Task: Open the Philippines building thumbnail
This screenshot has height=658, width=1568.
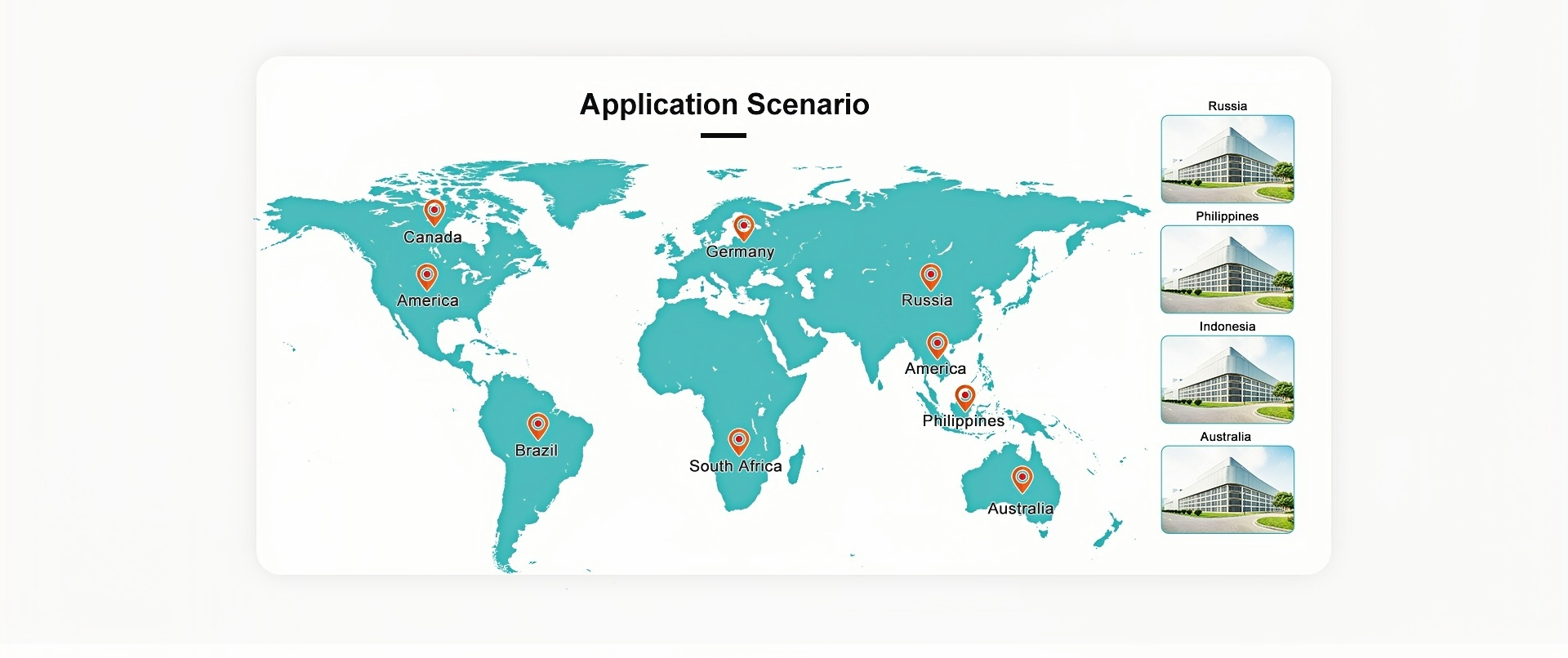Action: point(1227,269)
